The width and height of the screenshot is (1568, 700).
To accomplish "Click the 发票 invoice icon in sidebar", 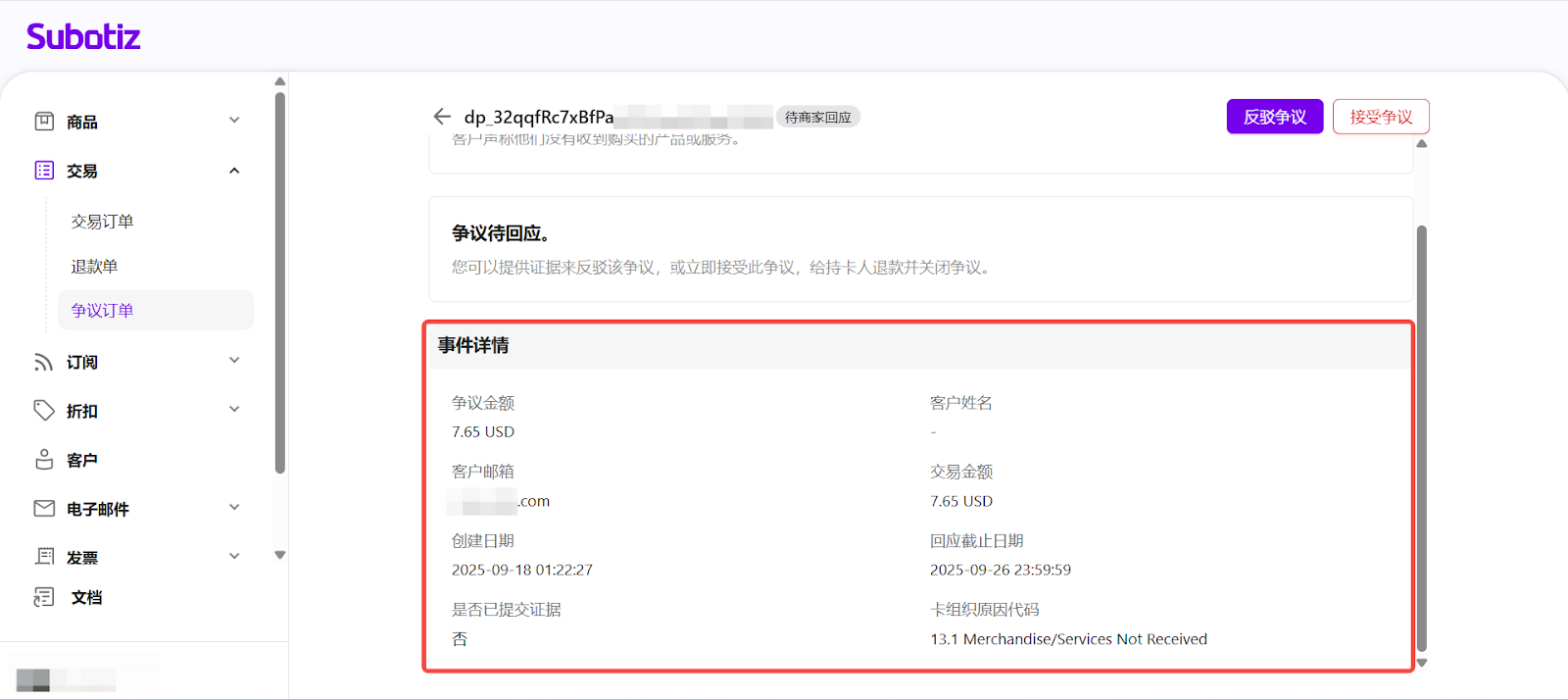I will [x=44, y=557].
